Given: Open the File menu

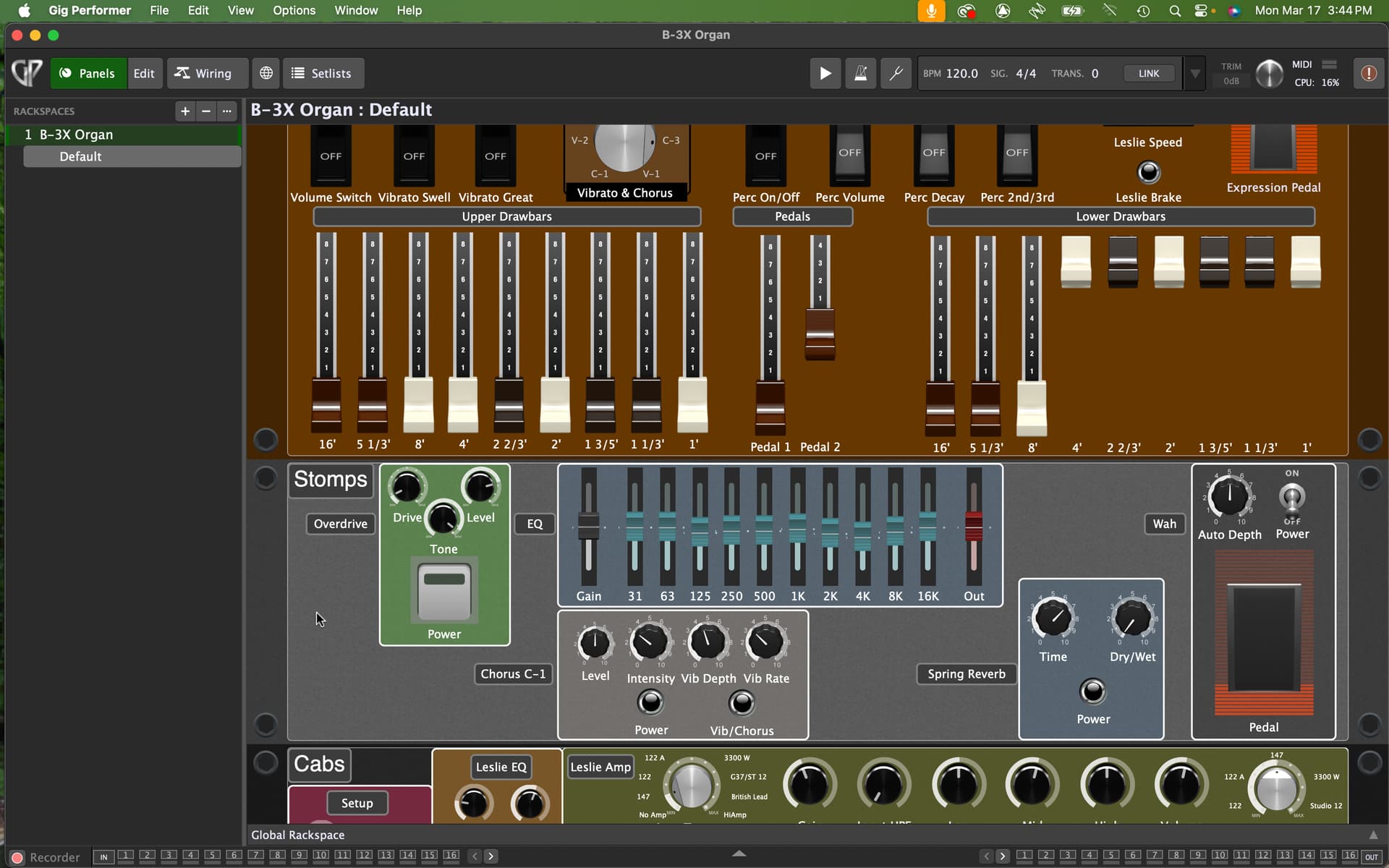Looking at the screenshot, I should 159,11.
